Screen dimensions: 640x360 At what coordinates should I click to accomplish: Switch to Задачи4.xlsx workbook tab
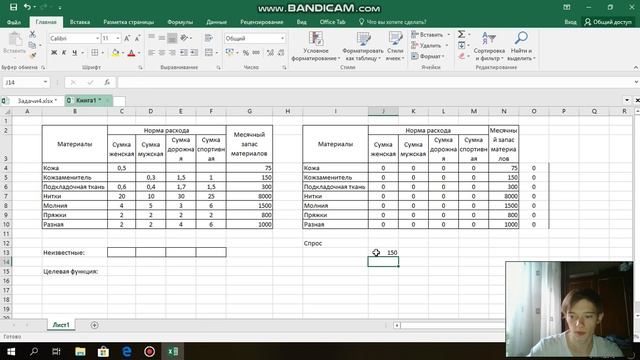(36, 100)
